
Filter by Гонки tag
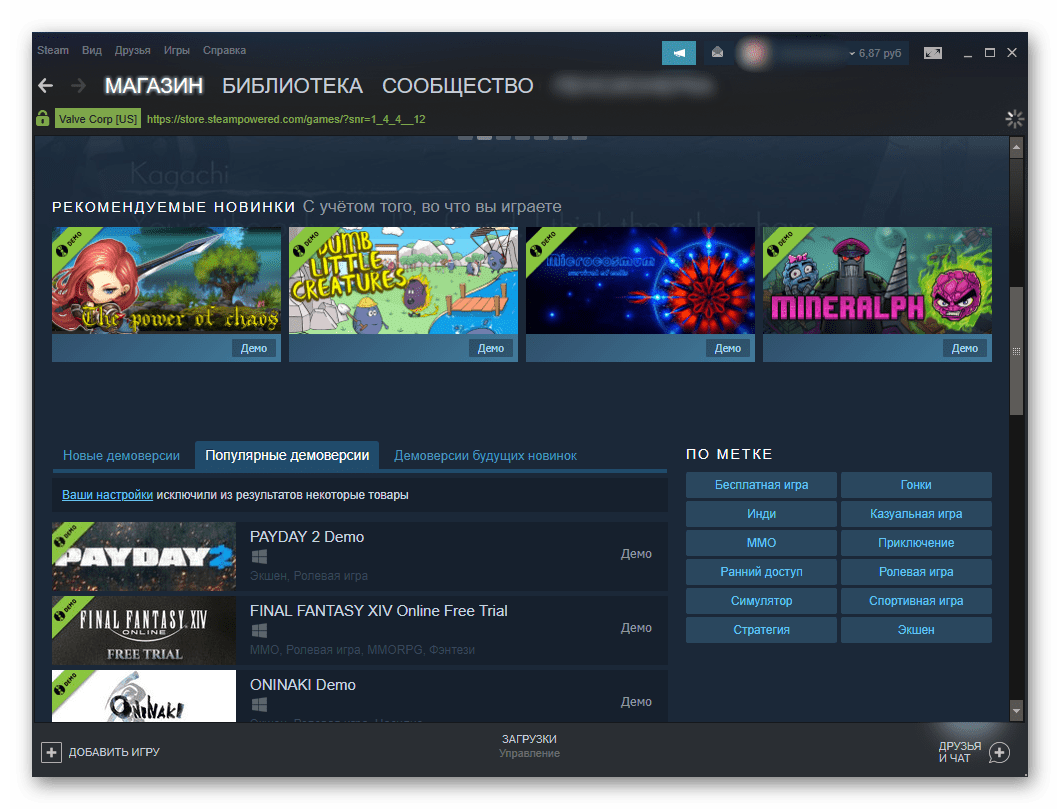click(916, 485)
